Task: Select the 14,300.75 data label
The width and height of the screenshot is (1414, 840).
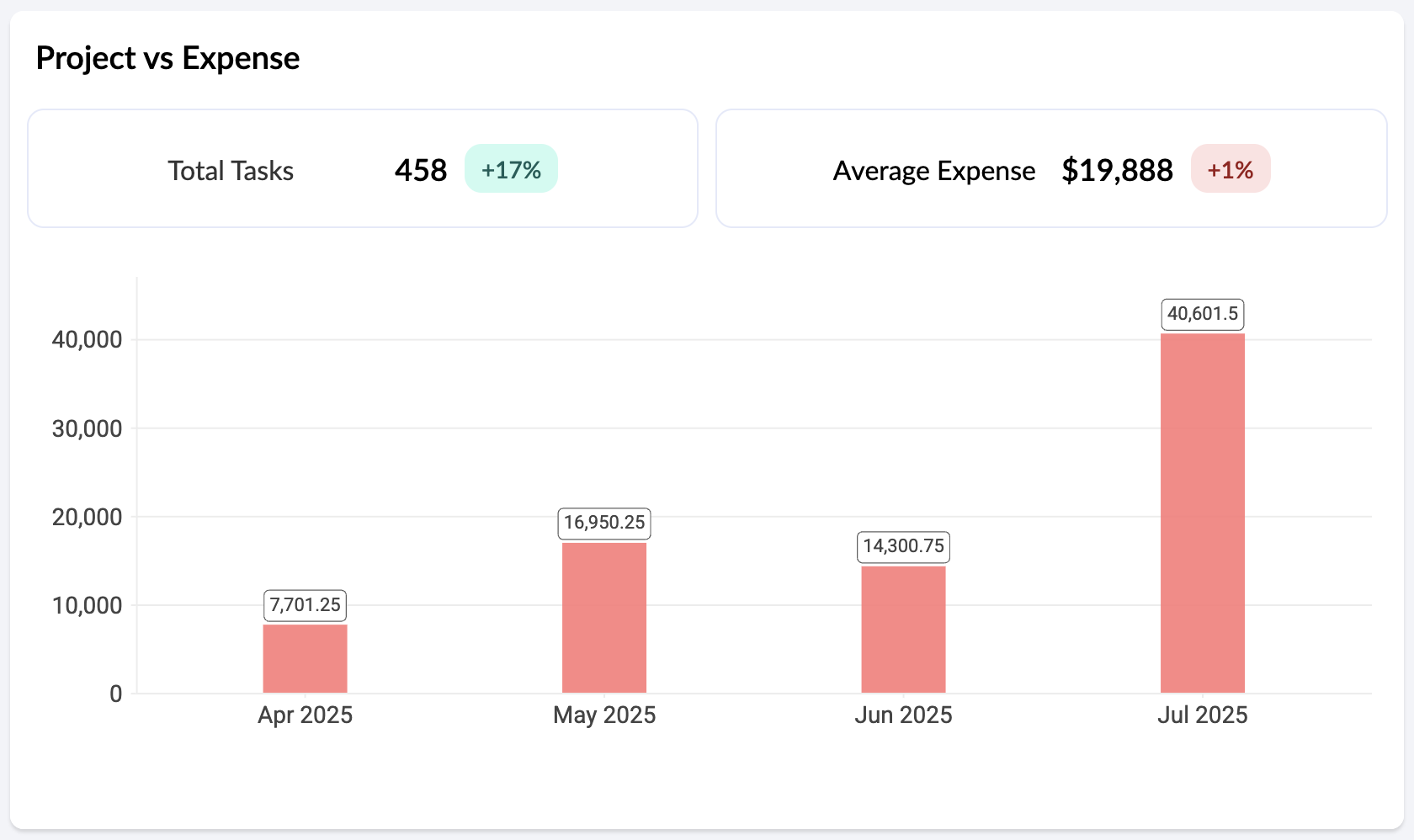Action: 903,546
